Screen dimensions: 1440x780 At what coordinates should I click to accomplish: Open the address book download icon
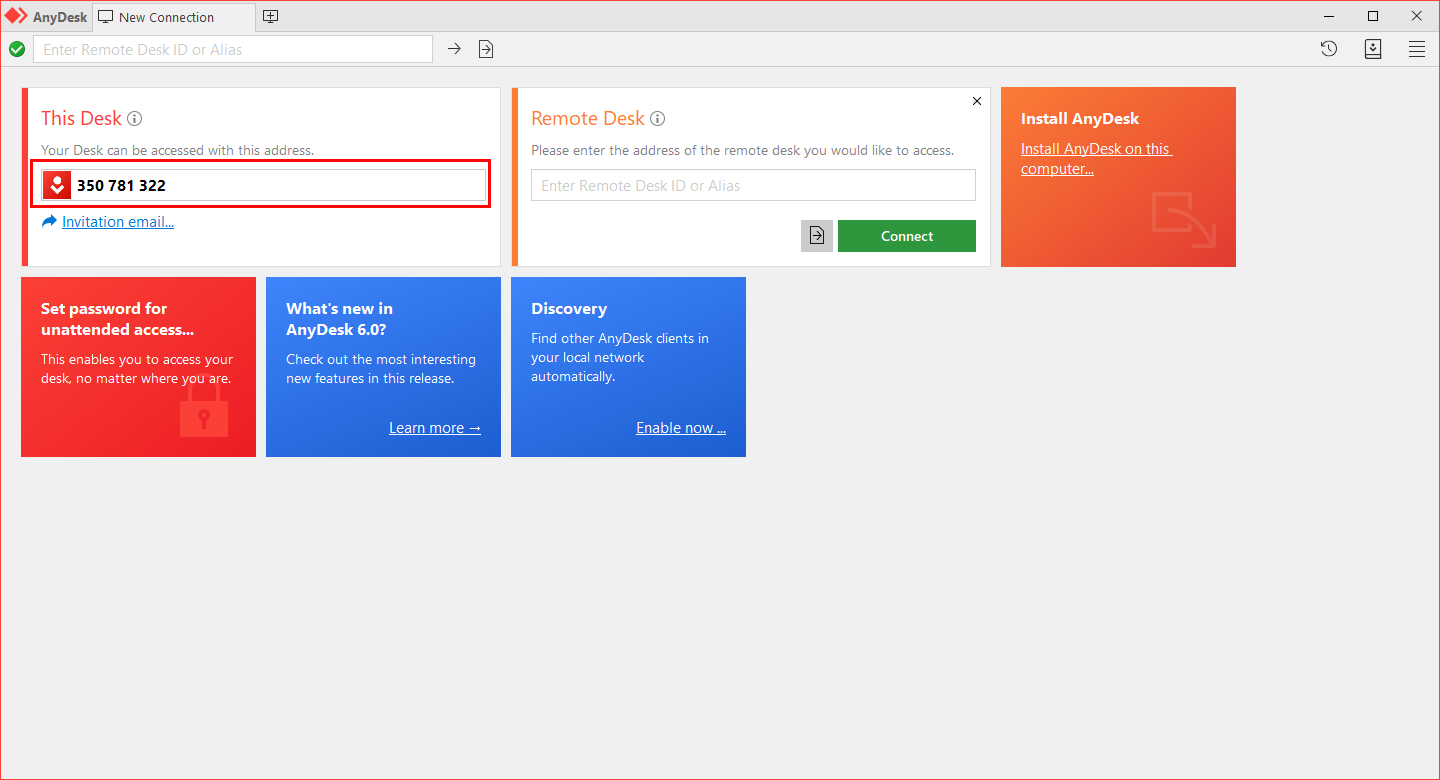point(1373,49)
